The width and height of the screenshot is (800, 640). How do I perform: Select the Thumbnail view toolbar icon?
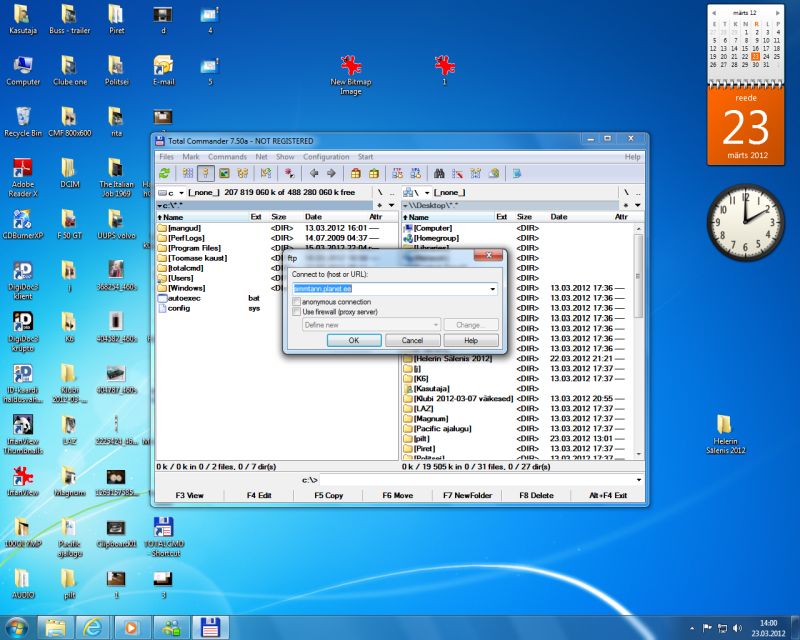coord(225,173)
